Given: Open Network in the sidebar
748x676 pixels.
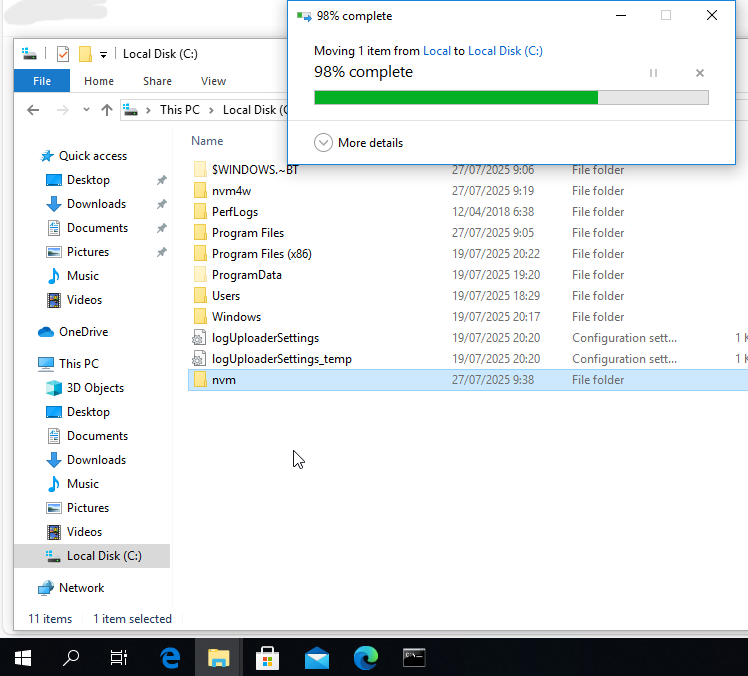Looking at the screenshot, I should (x=81, y=588).
